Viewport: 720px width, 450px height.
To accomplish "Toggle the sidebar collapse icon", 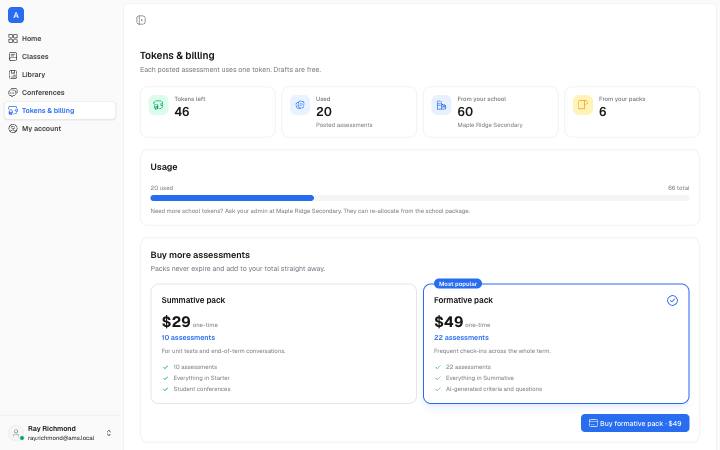I will click(x=141, y=20).
